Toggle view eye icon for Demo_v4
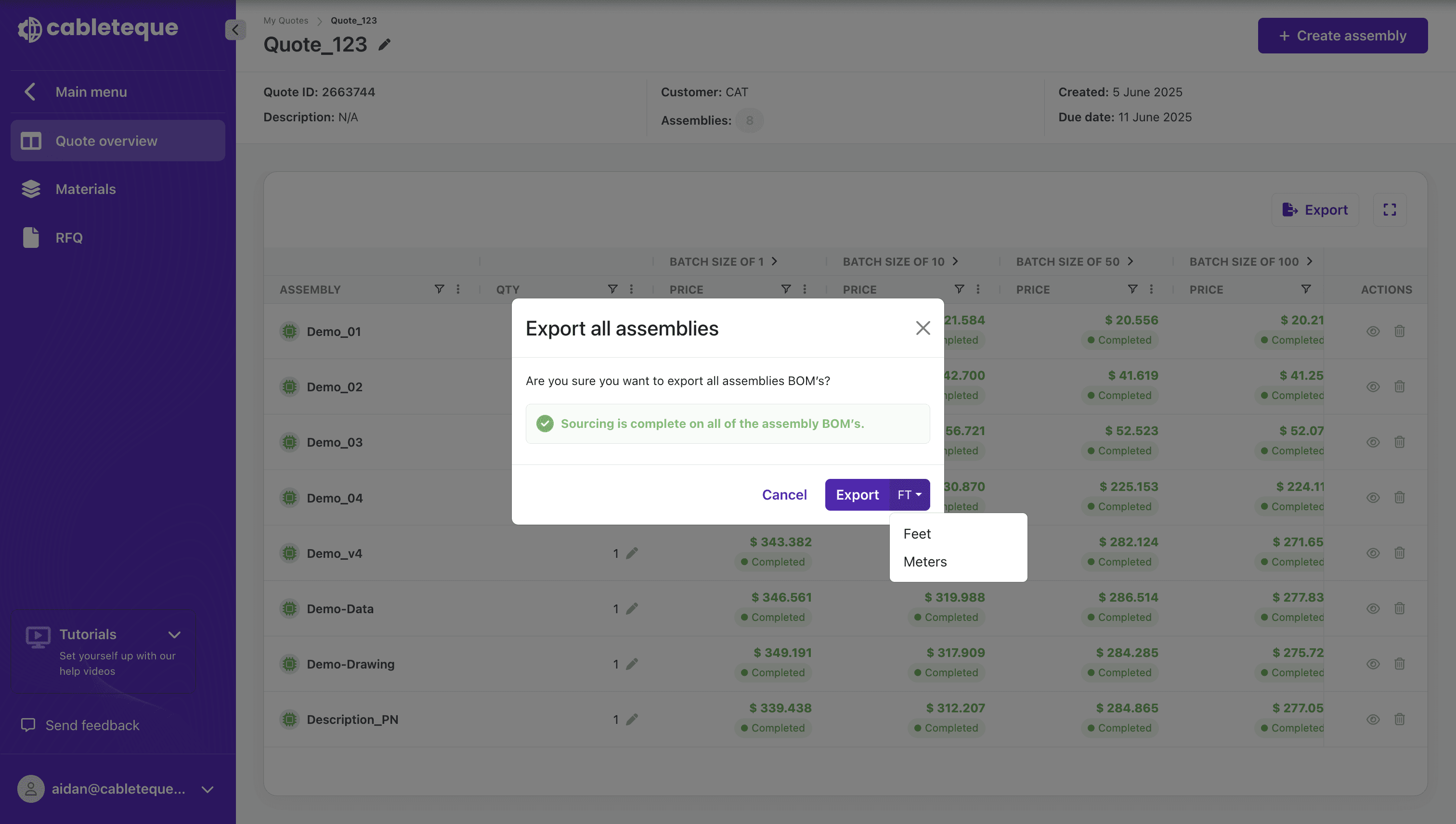The image size is (1456, 824). 1373,553
